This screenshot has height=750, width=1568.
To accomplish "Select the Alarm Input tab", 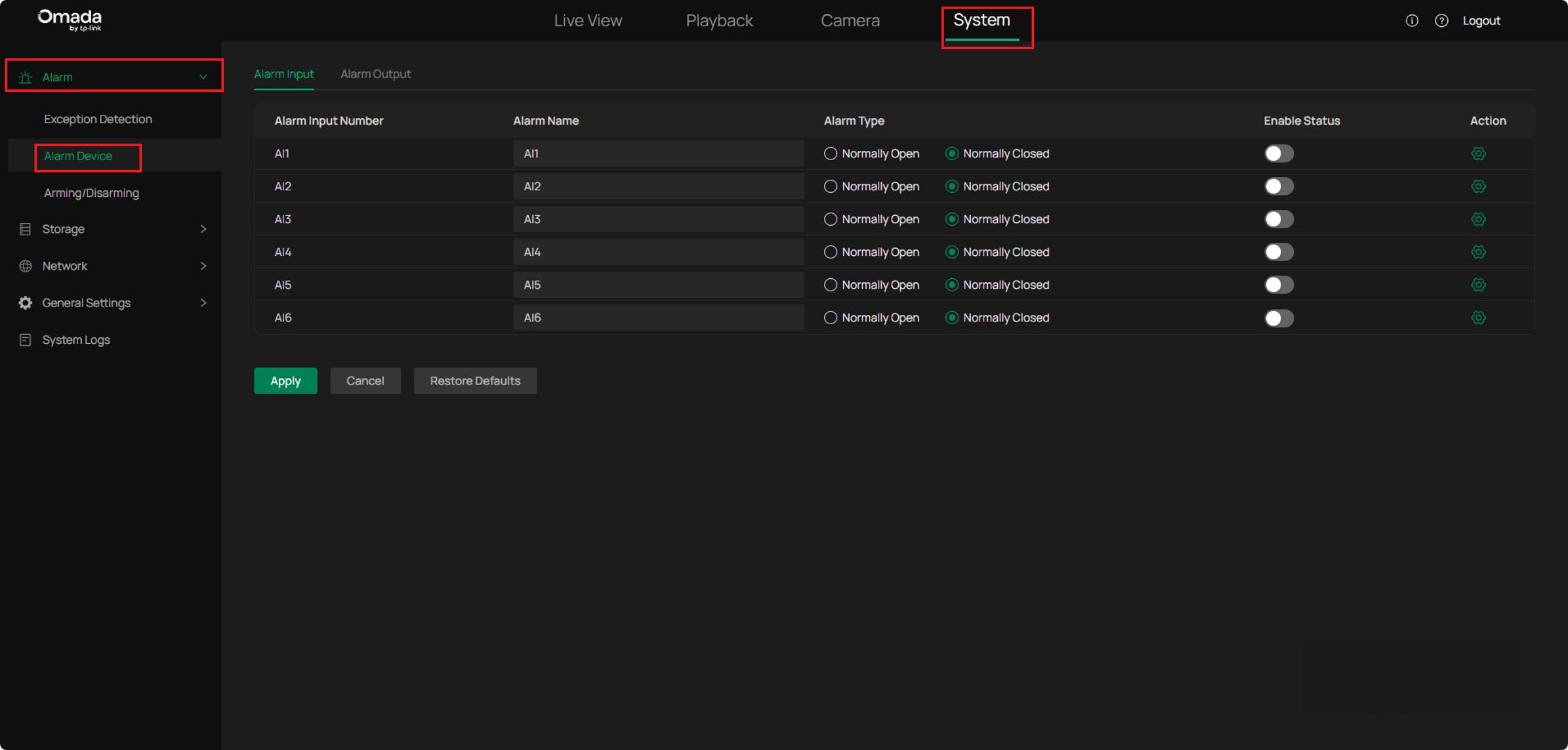I will point(284,74).
